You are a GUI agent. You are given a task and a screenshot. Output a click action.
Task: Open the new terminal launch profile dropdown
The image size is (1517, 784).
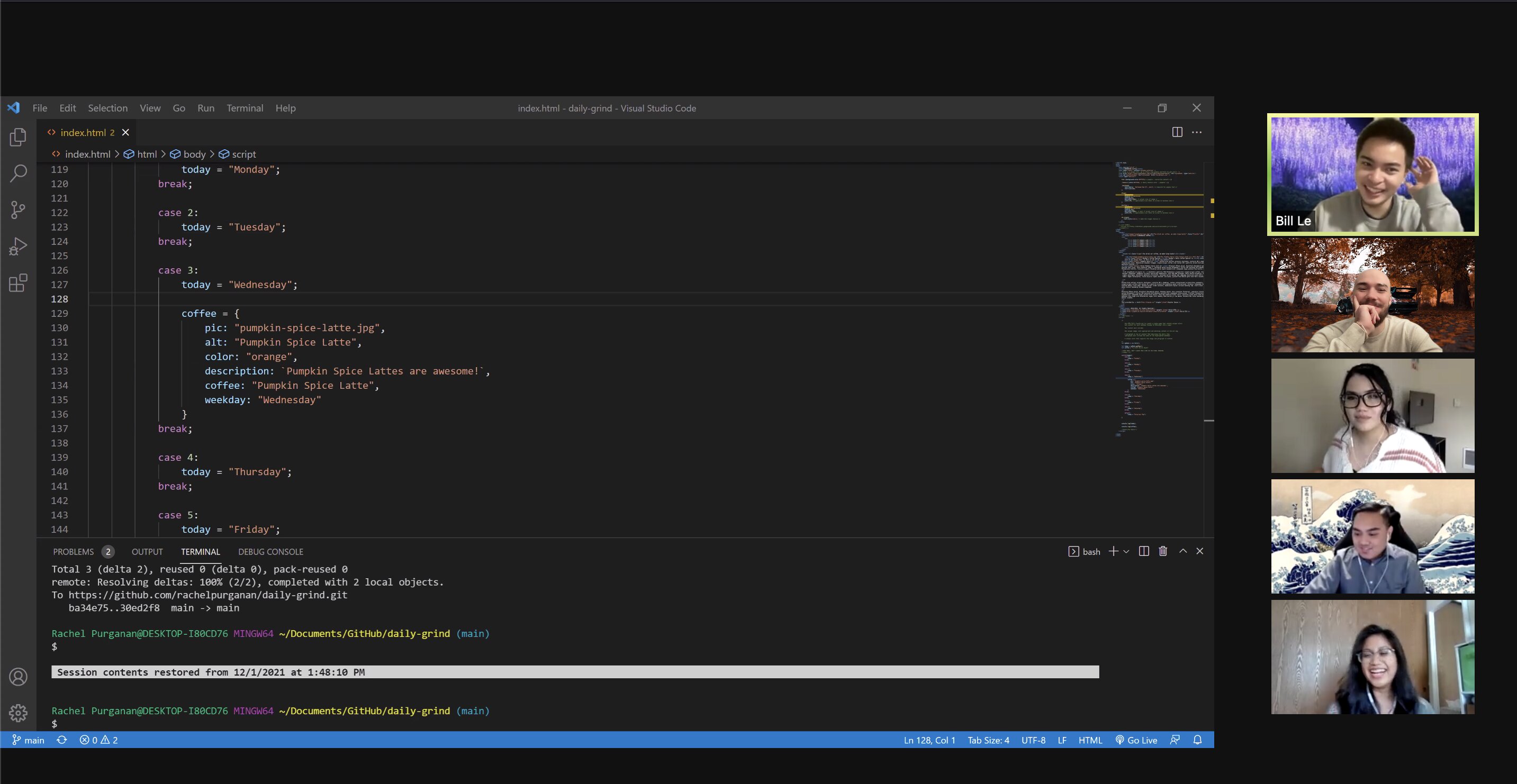1126,552
